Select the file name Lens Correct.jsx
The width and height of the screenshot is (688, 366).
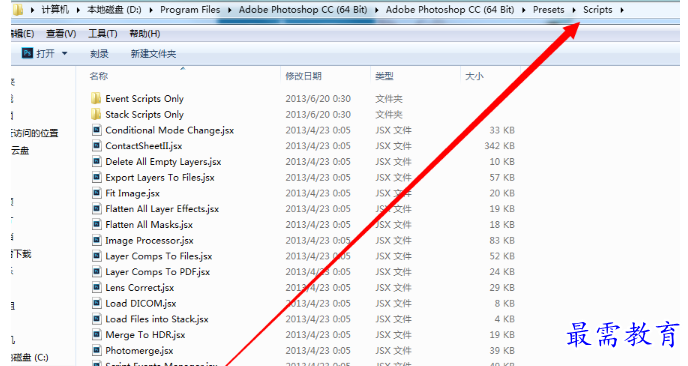(x=140, y=288)
